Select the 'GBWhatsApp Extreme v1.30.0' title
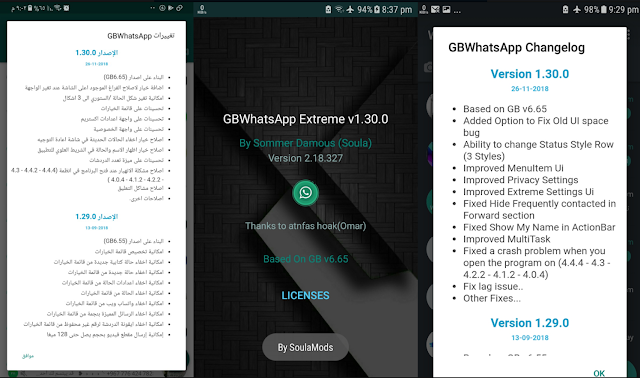 (x=305, y=119)
